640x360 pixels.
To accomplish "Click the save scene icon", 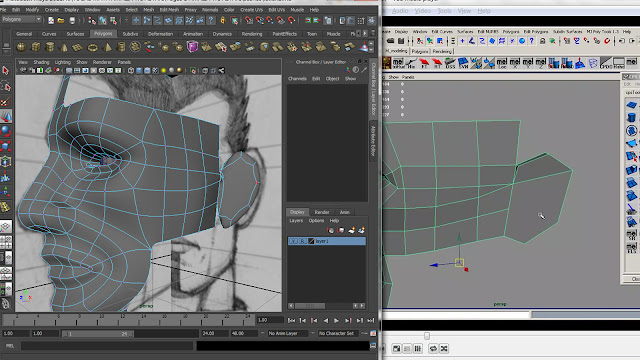I will click(x=72, y=20).
